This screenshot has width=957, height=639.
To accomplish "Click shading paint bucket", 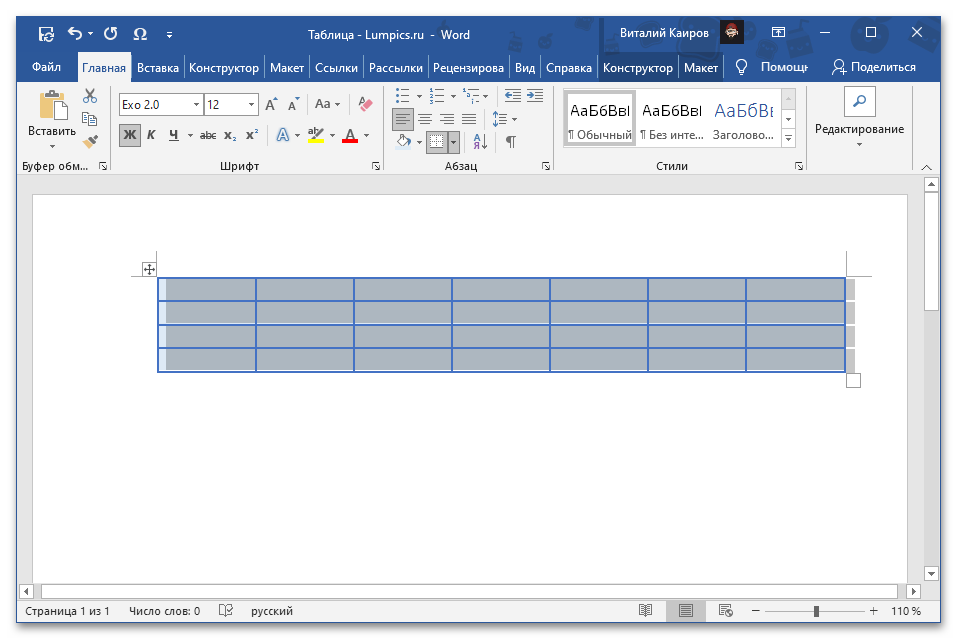I will point(403,142).
